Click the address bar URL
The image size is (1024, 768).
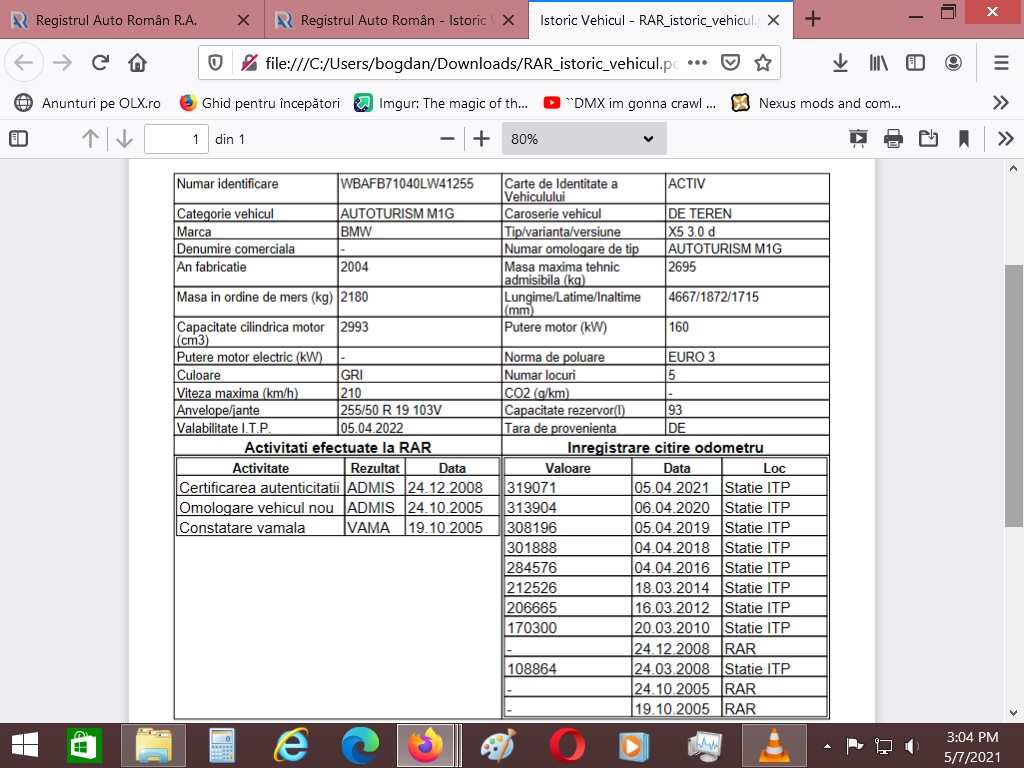point(470,63)
